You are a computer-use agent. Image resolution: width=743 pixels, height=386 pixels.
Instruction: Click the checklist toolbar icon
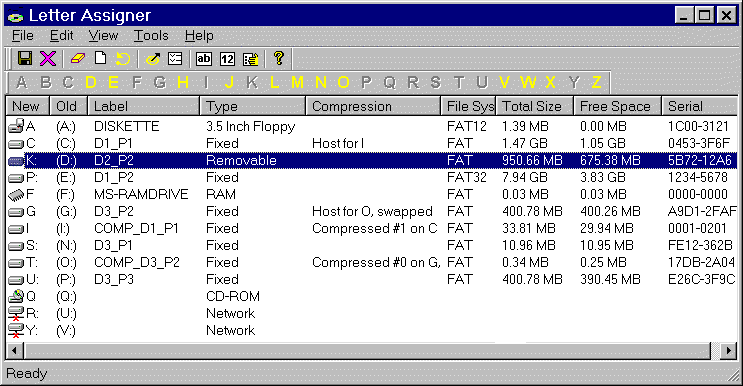[175, 59]
